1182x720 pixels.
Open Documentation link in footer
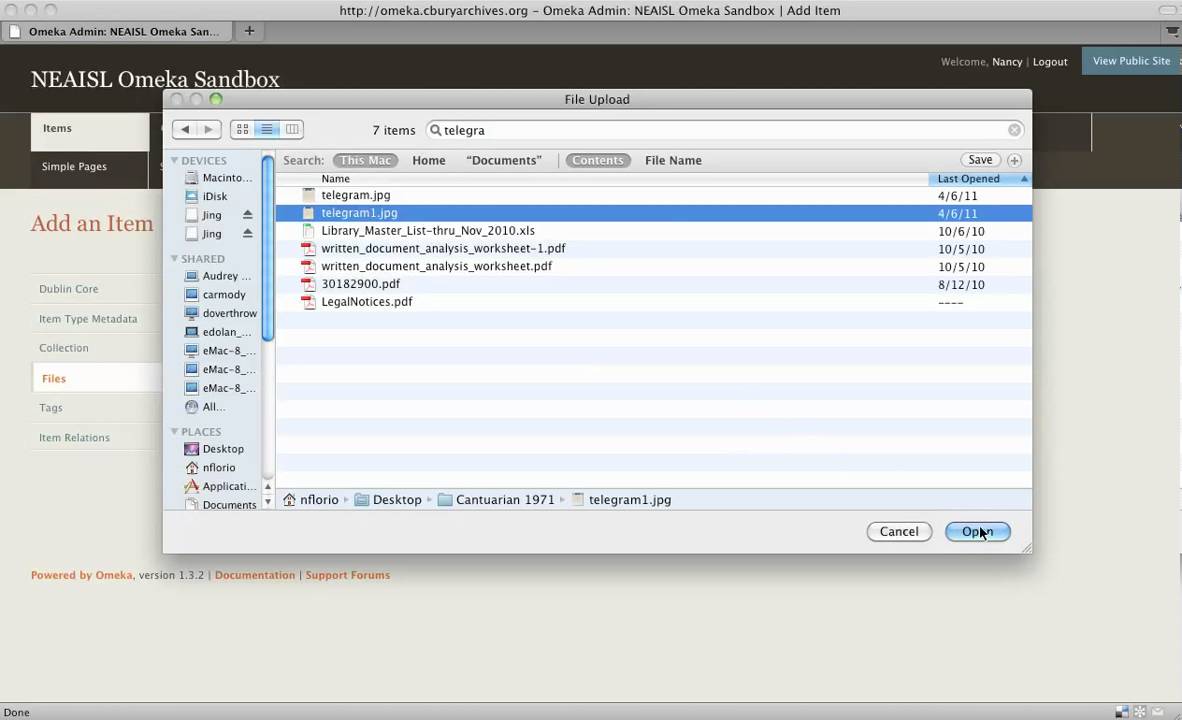[x=255, y=575]
